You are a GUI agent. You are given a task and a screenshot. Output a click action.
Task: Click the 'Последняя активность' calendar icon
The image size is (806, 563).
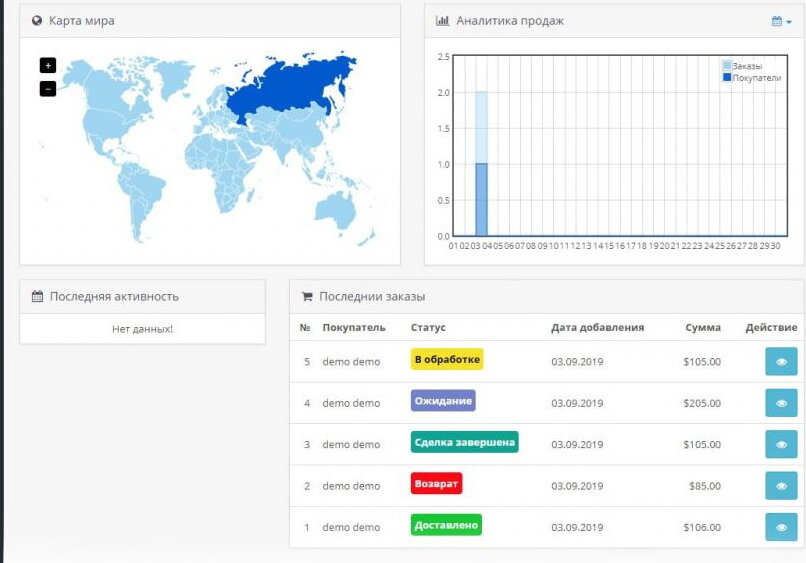[37, 297]
